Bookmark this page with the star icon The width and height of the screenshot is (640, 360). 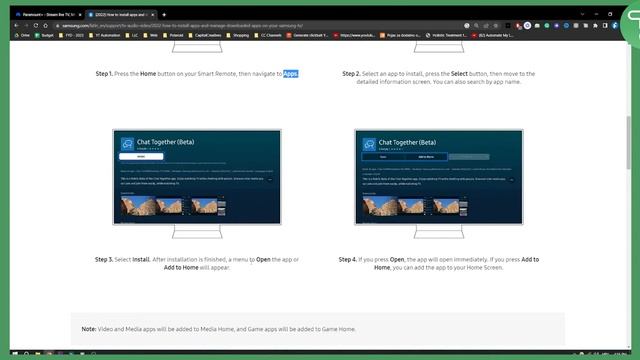pyautogui.click(x=496, y=25)
